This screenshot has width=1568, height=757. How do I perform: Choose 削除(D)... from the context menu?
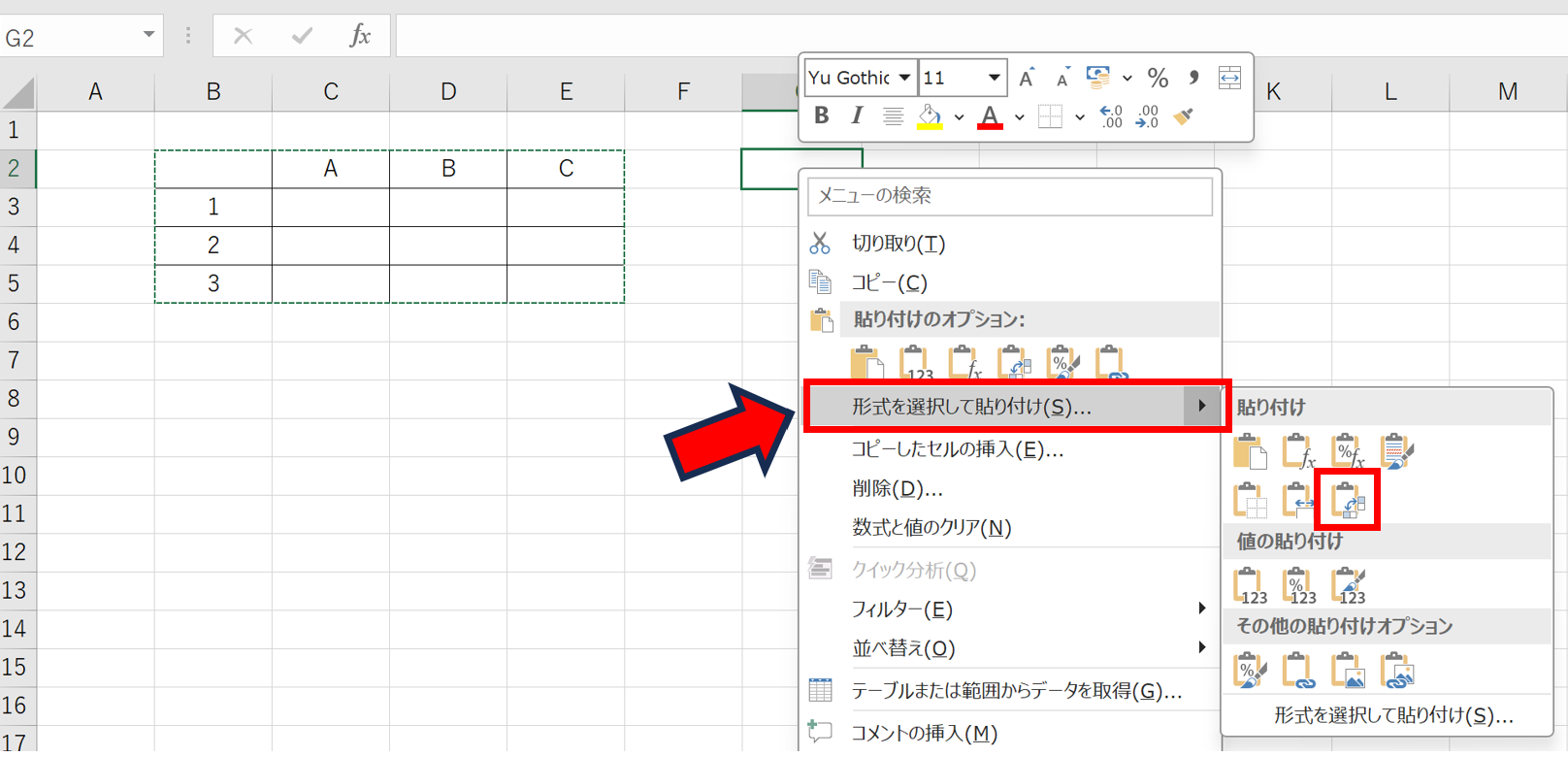[x=1009, y=488]
